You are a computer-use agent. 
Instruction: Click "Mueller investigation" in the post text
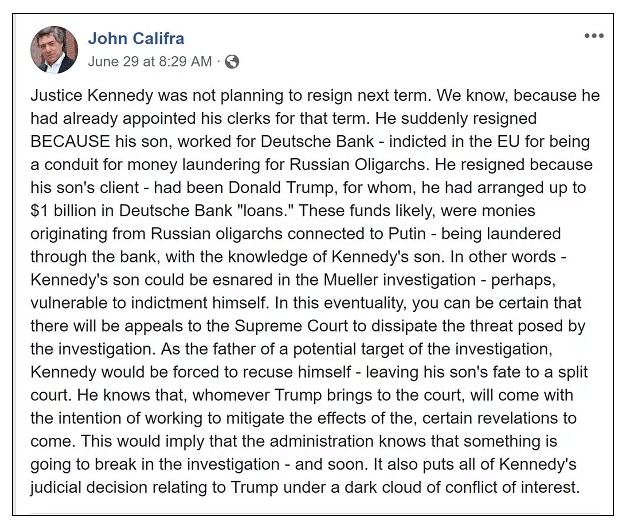coord(400,280)
